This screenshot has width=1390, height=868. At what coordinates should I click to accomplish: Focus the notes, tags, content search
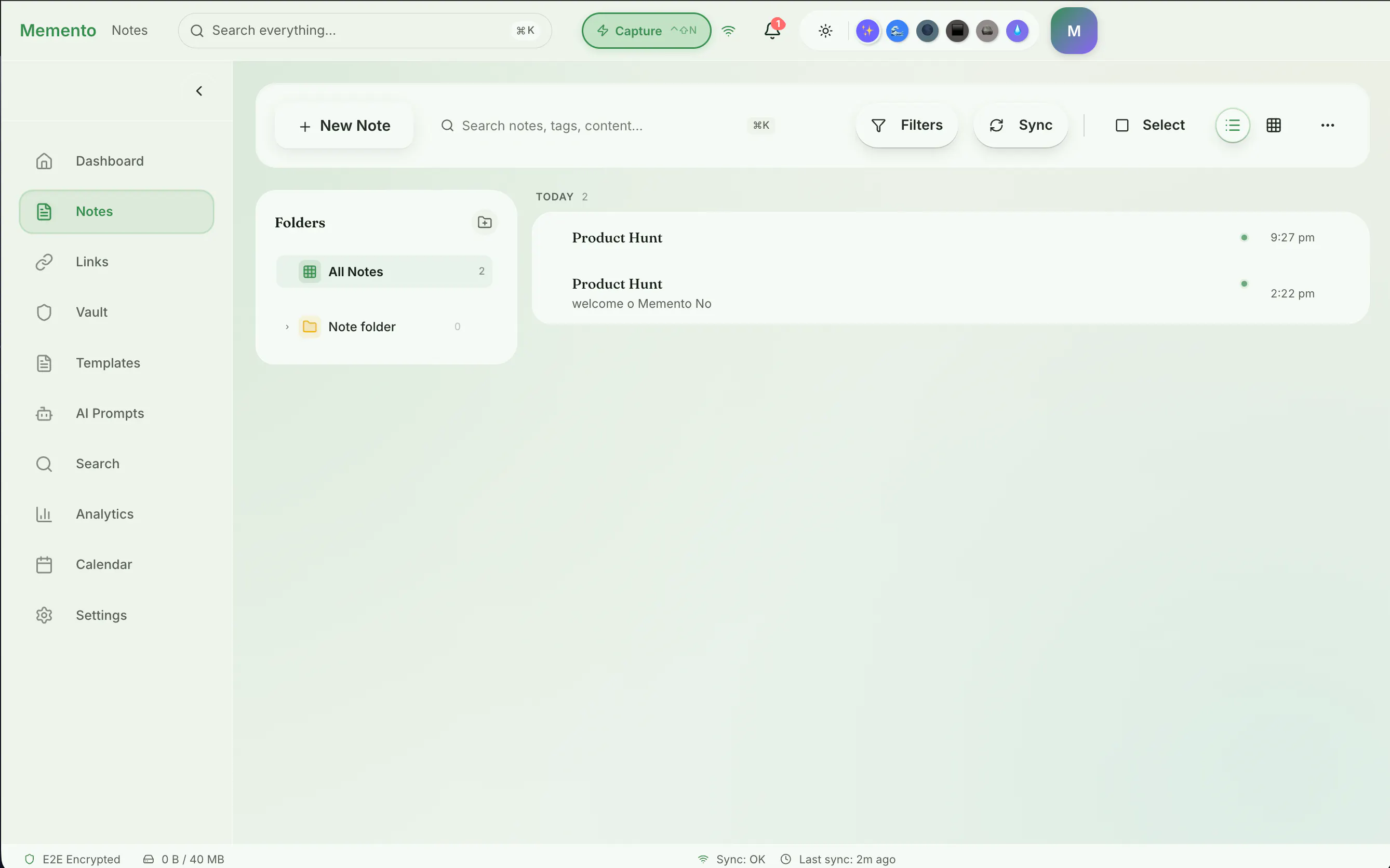tap(608, 126)
